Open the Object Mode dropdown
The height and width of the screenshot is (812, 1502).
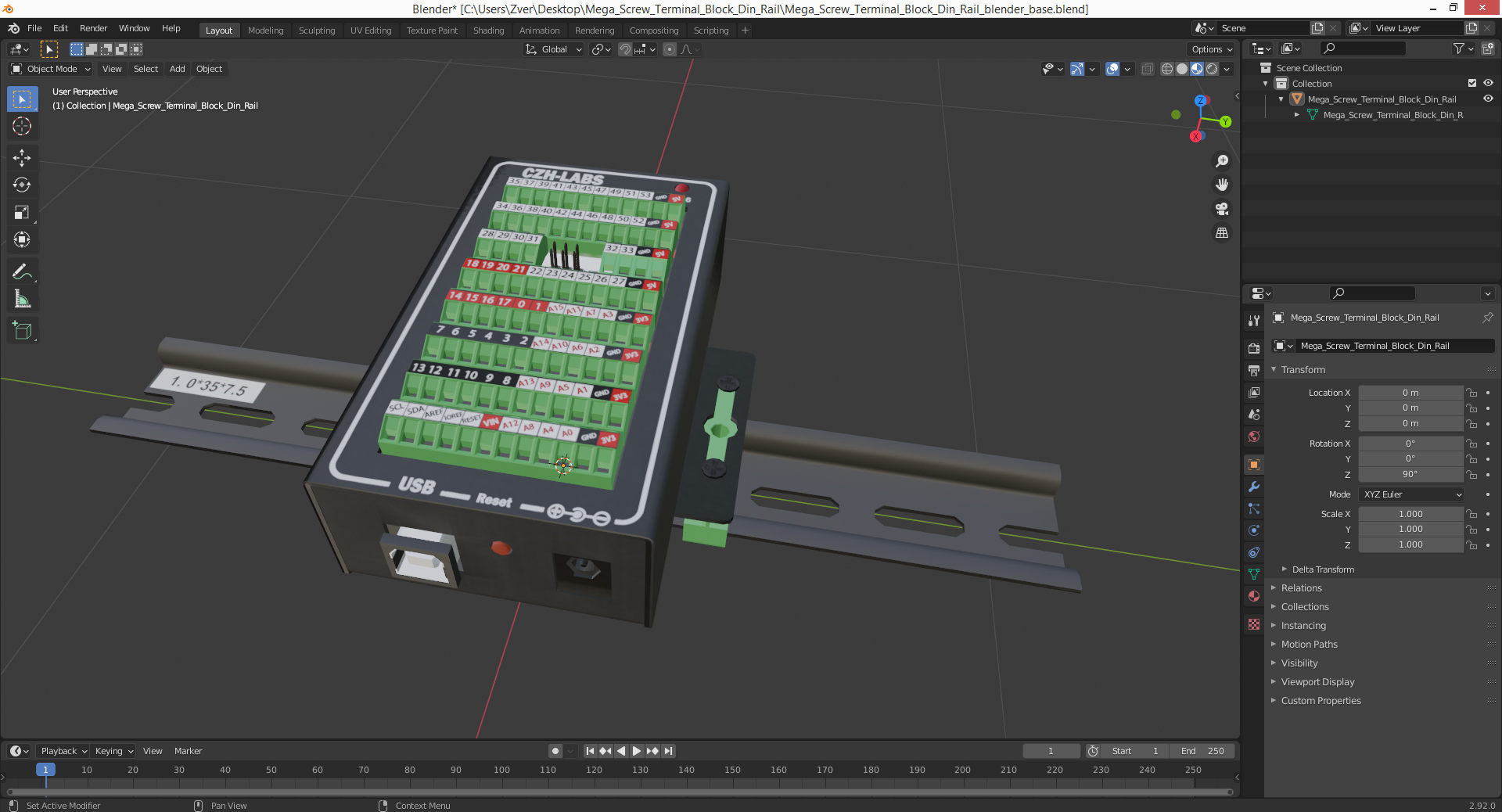point(52,69)
